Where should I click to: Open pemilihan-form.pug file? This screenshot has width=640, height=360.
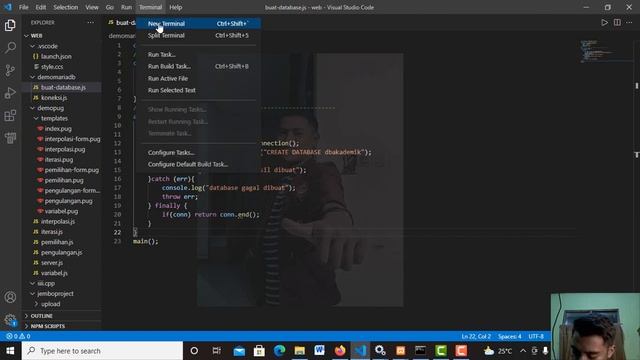click(x=71, y=170)
